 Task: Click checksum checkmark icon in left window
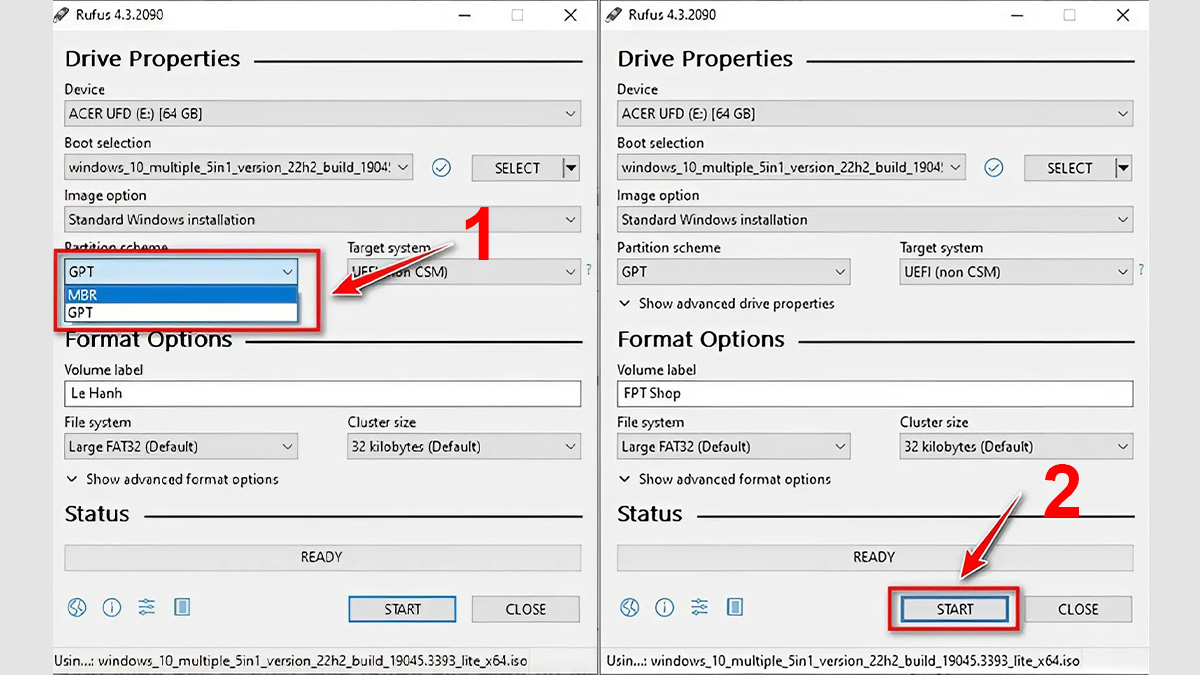click(x=441, y=168)
